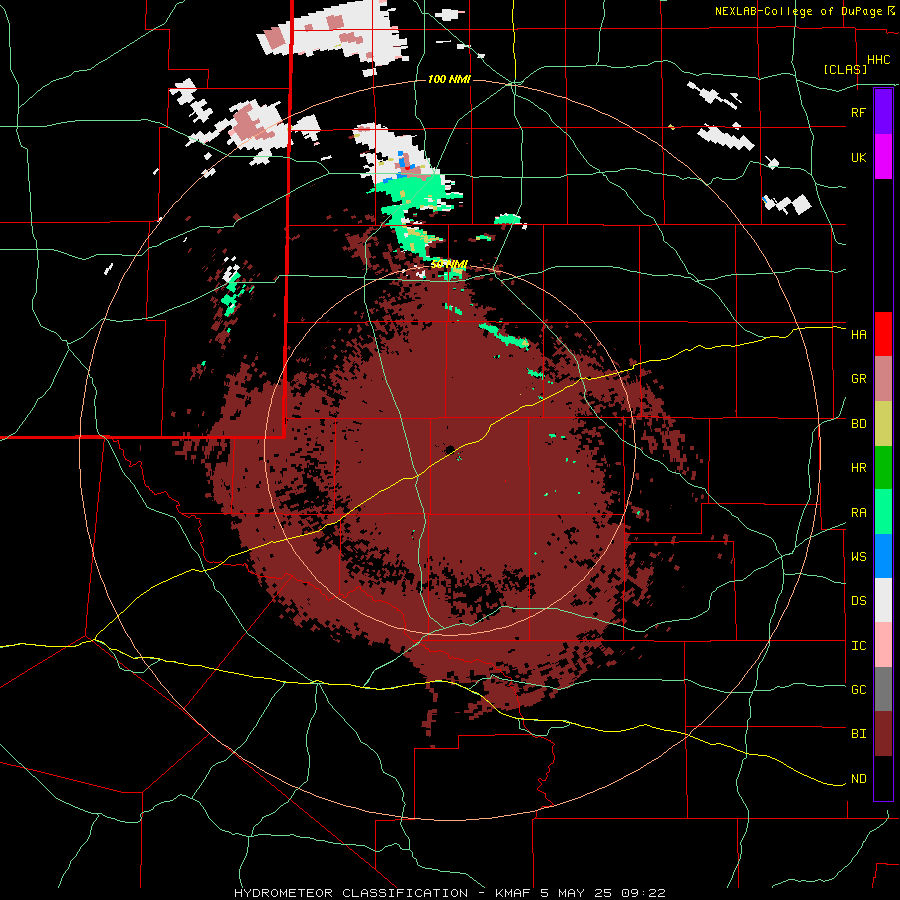Click the IC legend label

(858, 646)
